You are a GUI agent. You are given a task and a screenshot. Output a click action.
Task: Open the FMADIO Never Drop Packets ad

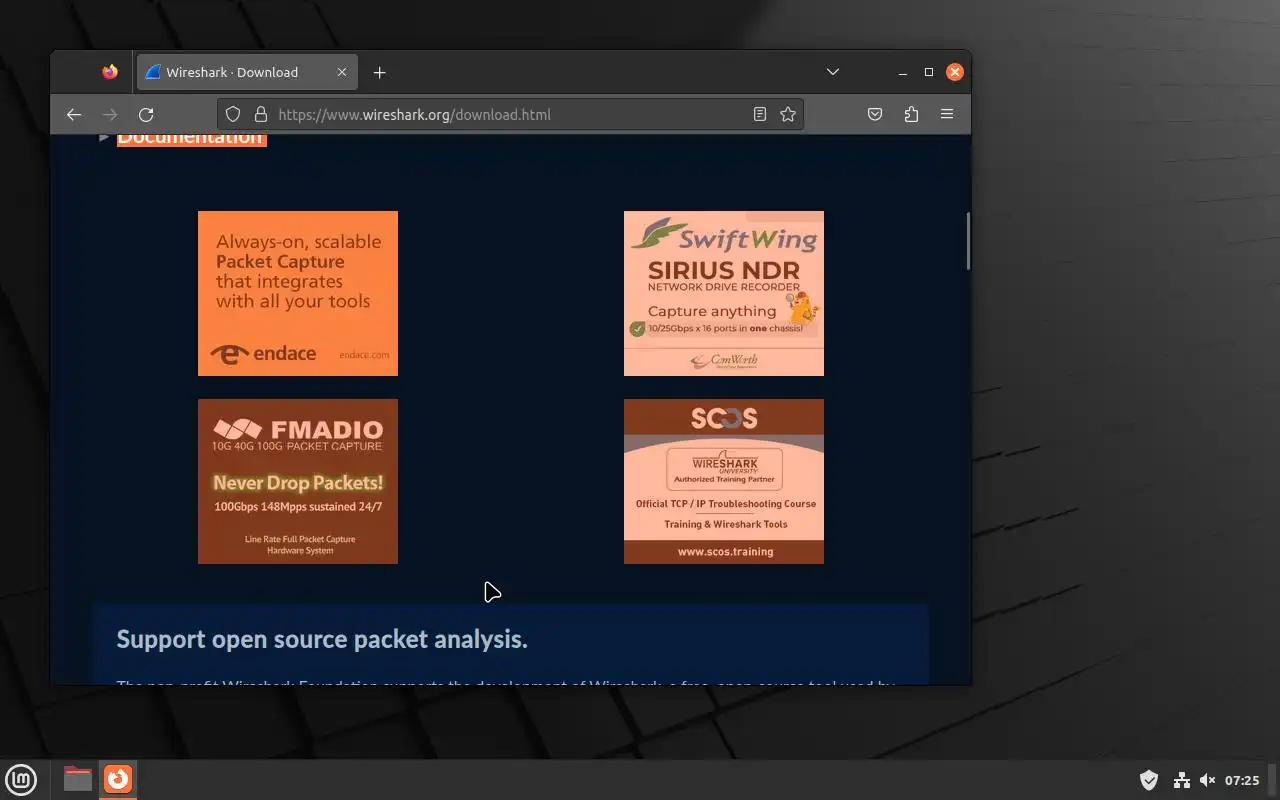298,481
